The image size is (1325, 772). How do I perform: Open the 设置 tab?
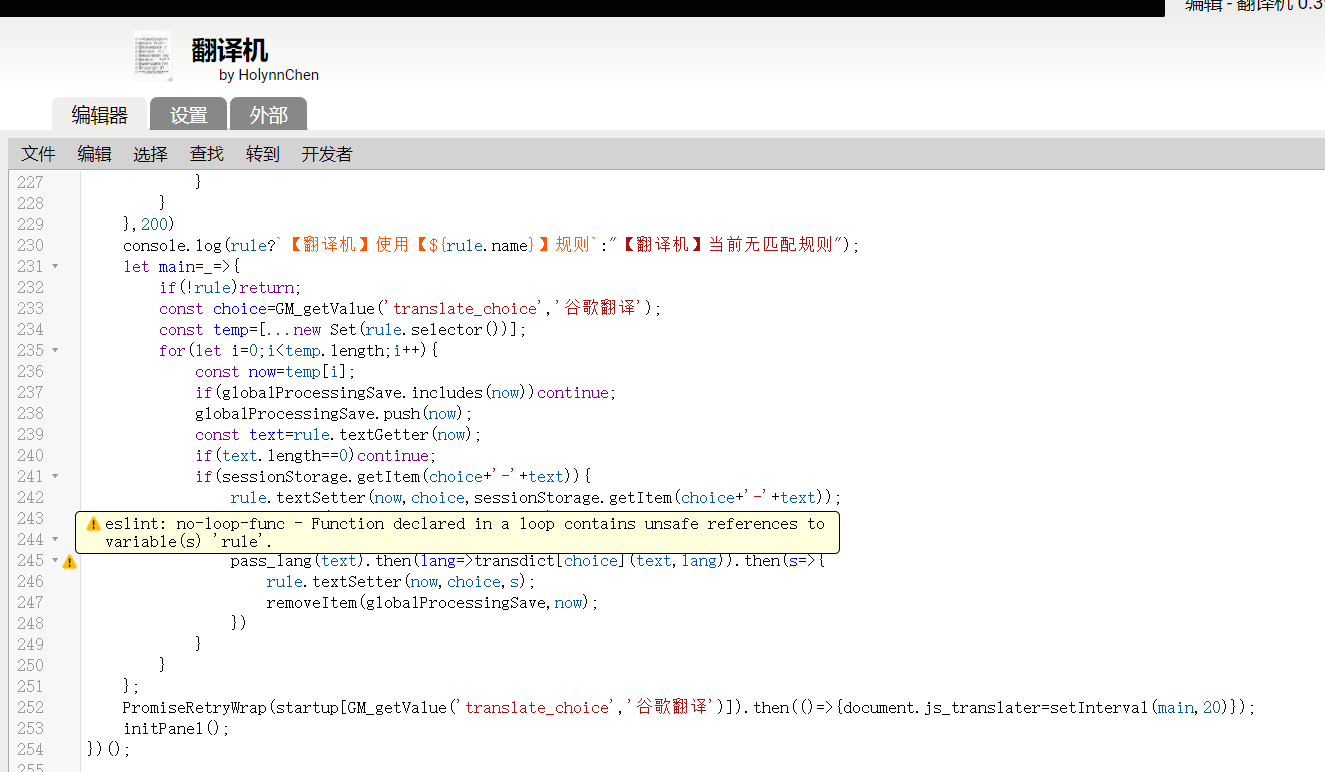point(188,115)
